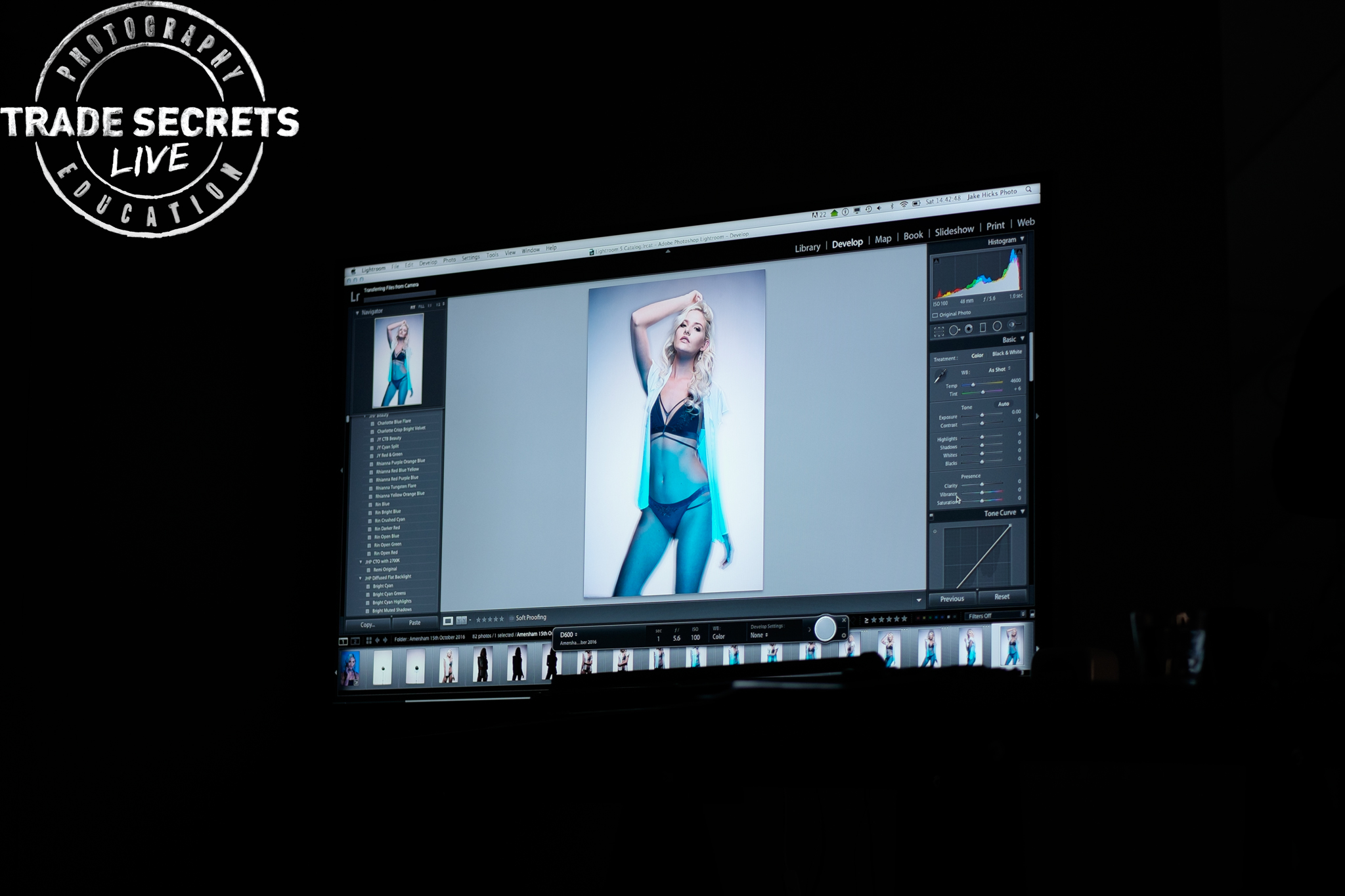This screenshot has width=1345, height=896.
Task: Open the toolbar options triangle below photo
Action: click(918, 601)
